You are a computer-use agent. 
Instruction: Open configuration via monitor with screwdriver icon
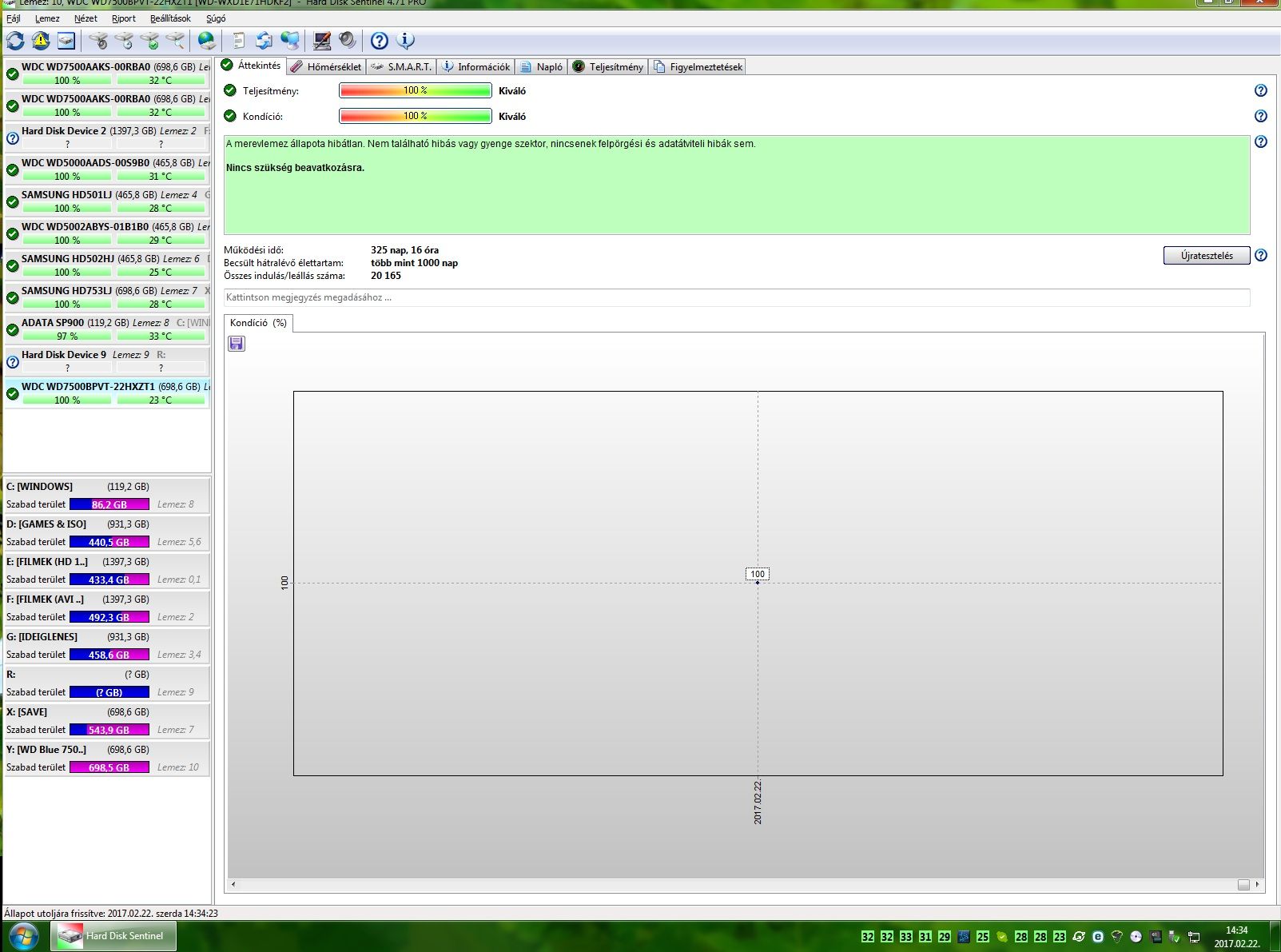pos(322,41)
